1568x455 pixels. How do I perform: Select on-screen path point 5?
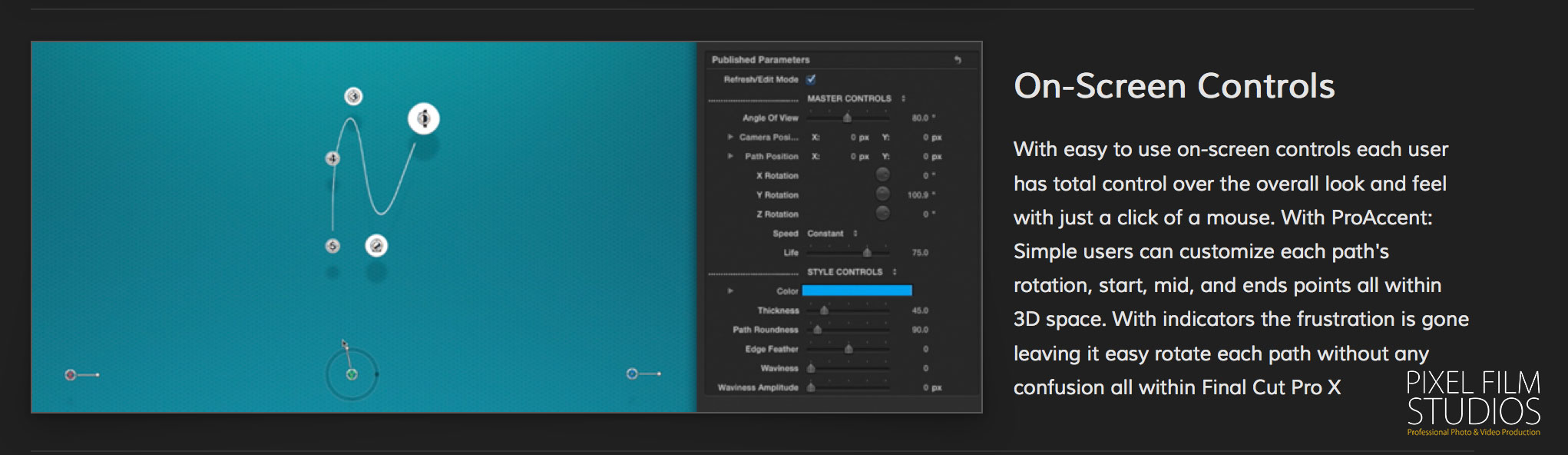[x=332, y=246]
